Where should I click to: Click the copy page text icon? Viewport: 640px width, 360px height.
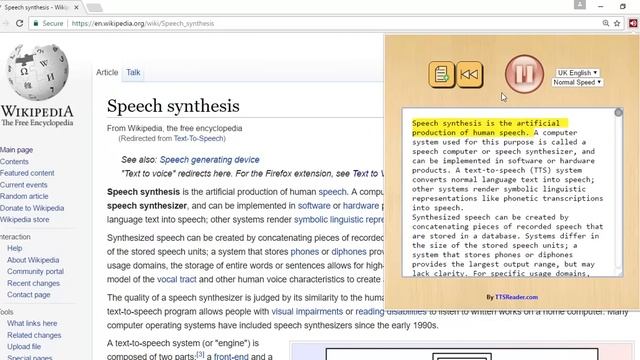click(441, 75)
